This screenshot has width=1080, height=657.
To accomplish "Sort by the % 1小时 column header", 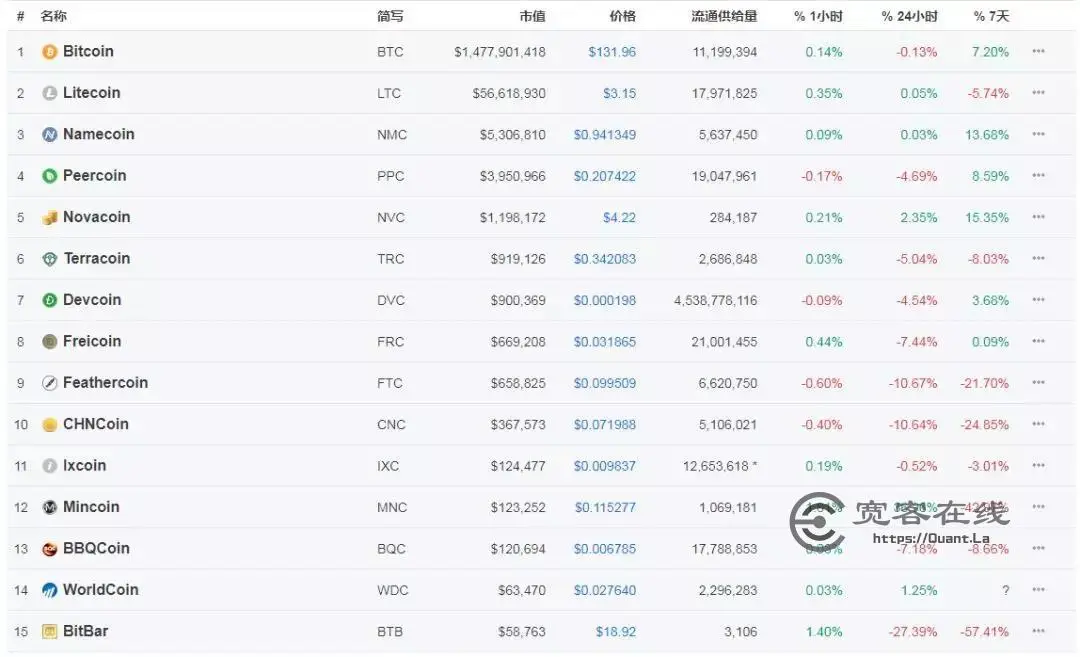I will (818, 16).
